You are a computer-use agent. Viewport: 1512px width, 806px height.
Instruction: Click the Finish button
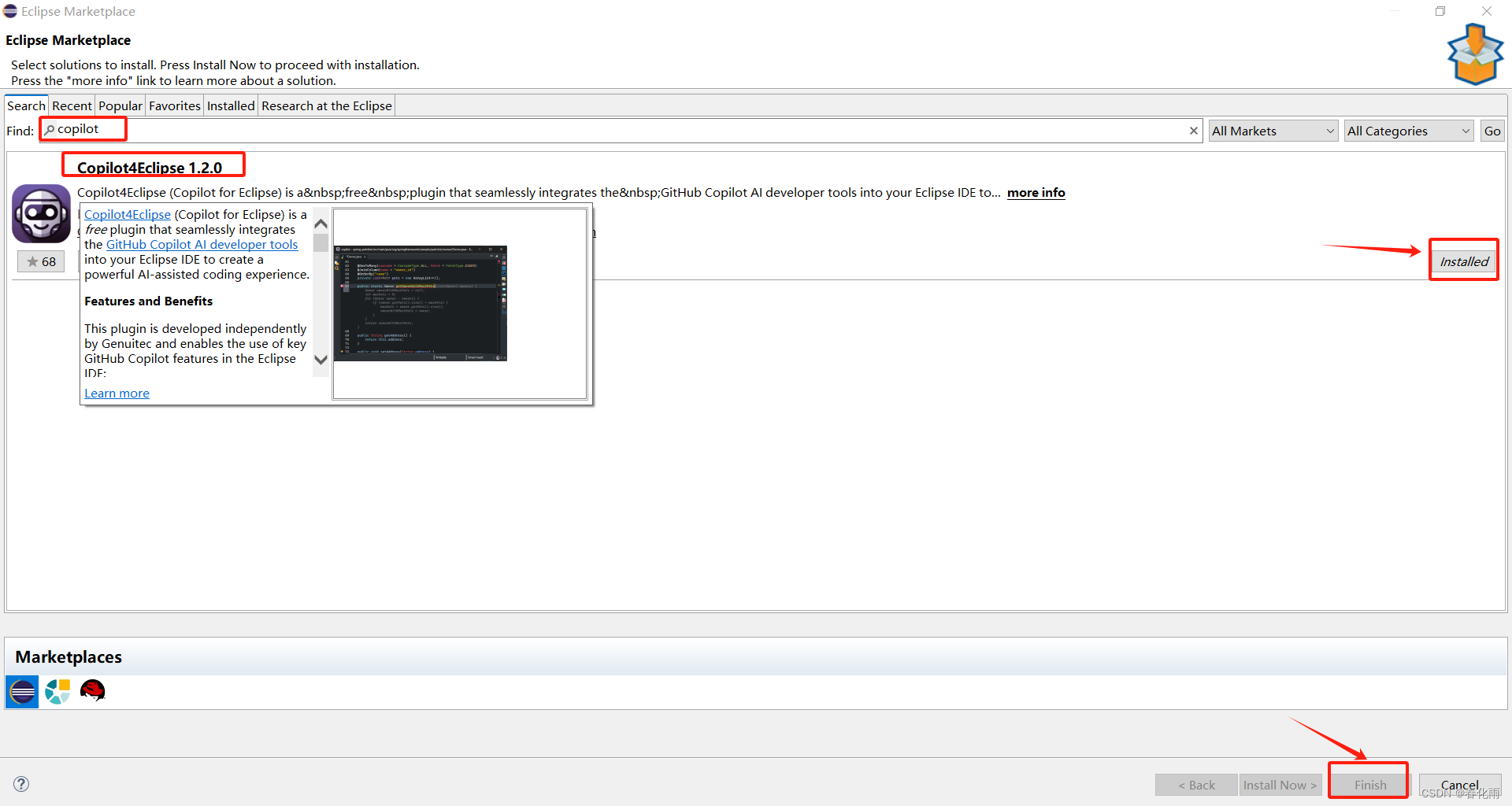point(1369,785)
